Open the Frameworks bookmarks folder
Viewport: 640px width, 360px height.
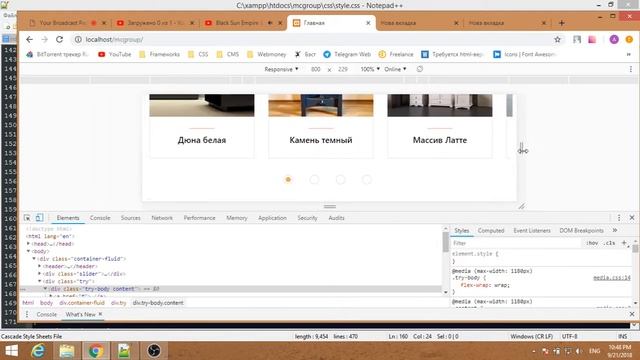160,54
